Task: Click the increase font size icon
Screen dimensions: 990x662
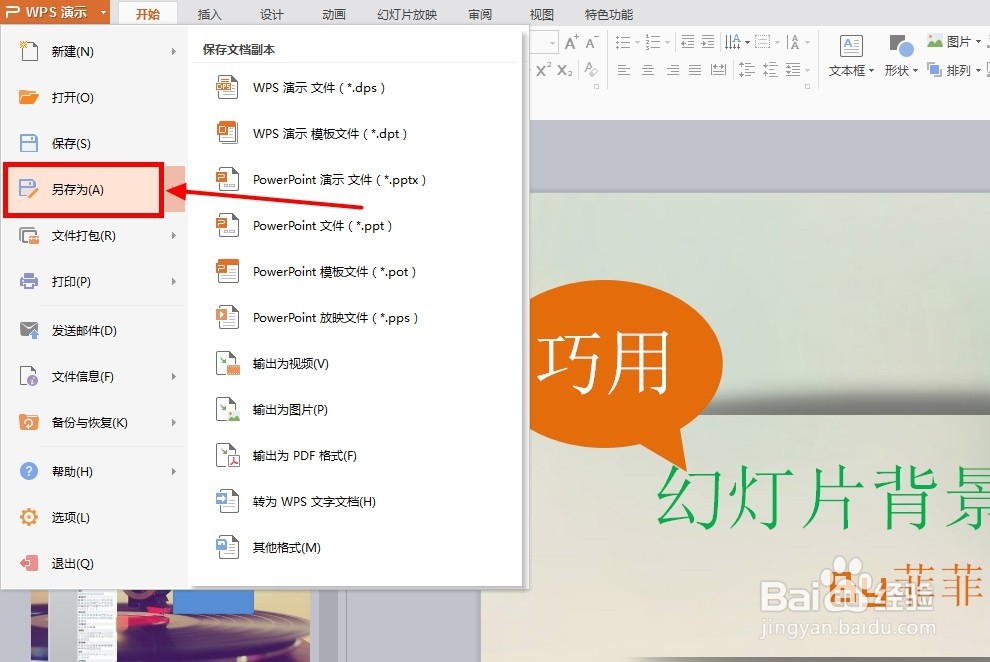Action: coord(571,42)
